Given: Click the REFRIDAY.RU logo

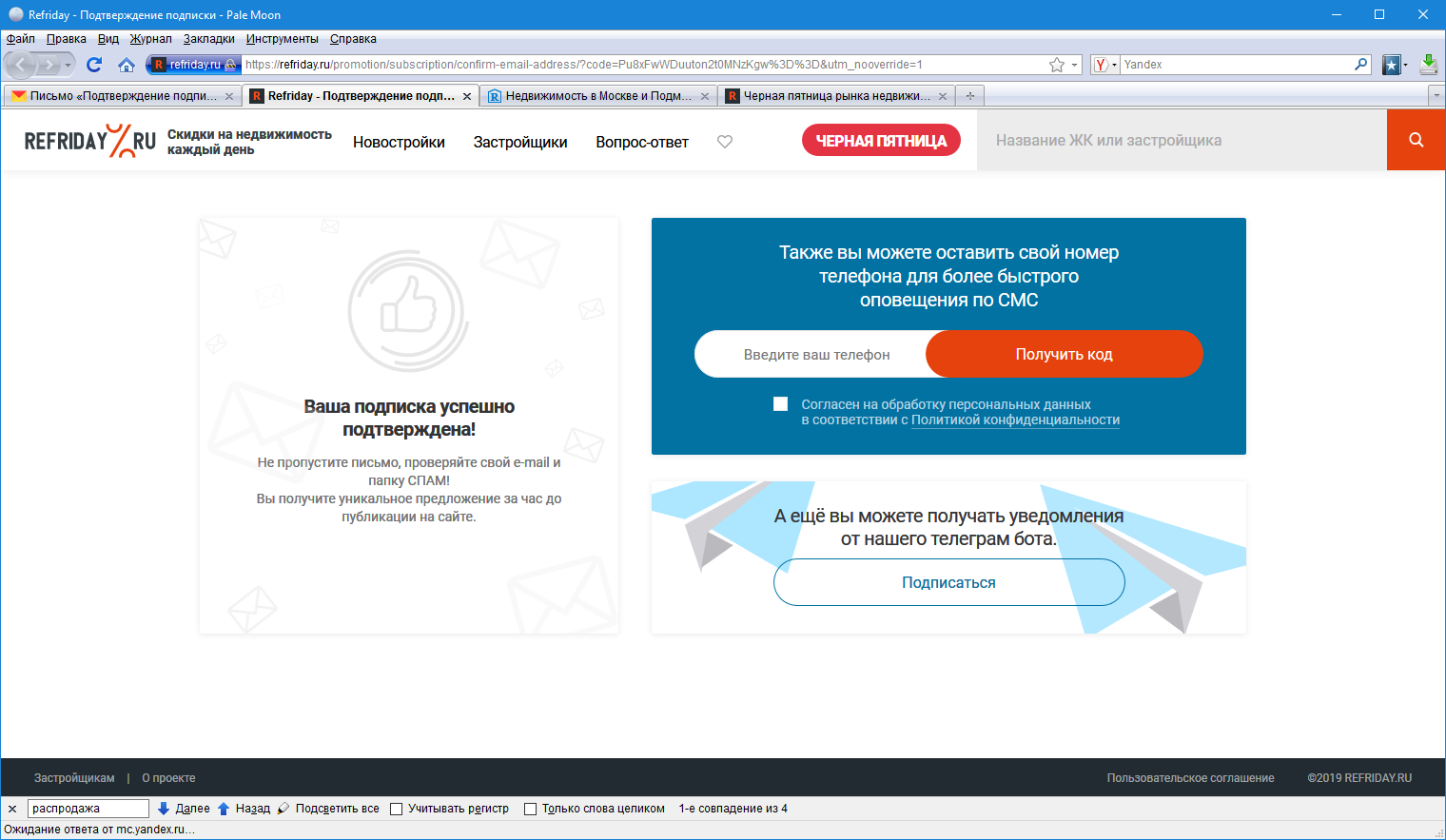Looking at the screenshot, I should pyautogui.click(x=89, y=141).
